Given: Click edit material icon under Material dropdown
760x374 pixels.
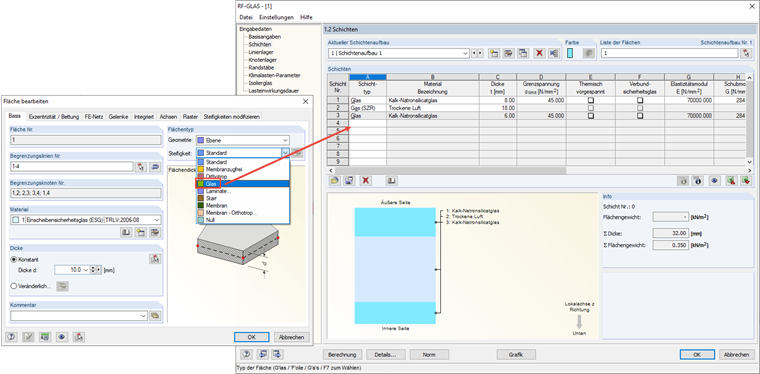Looking at the screenshot, I should pos(155,233).
